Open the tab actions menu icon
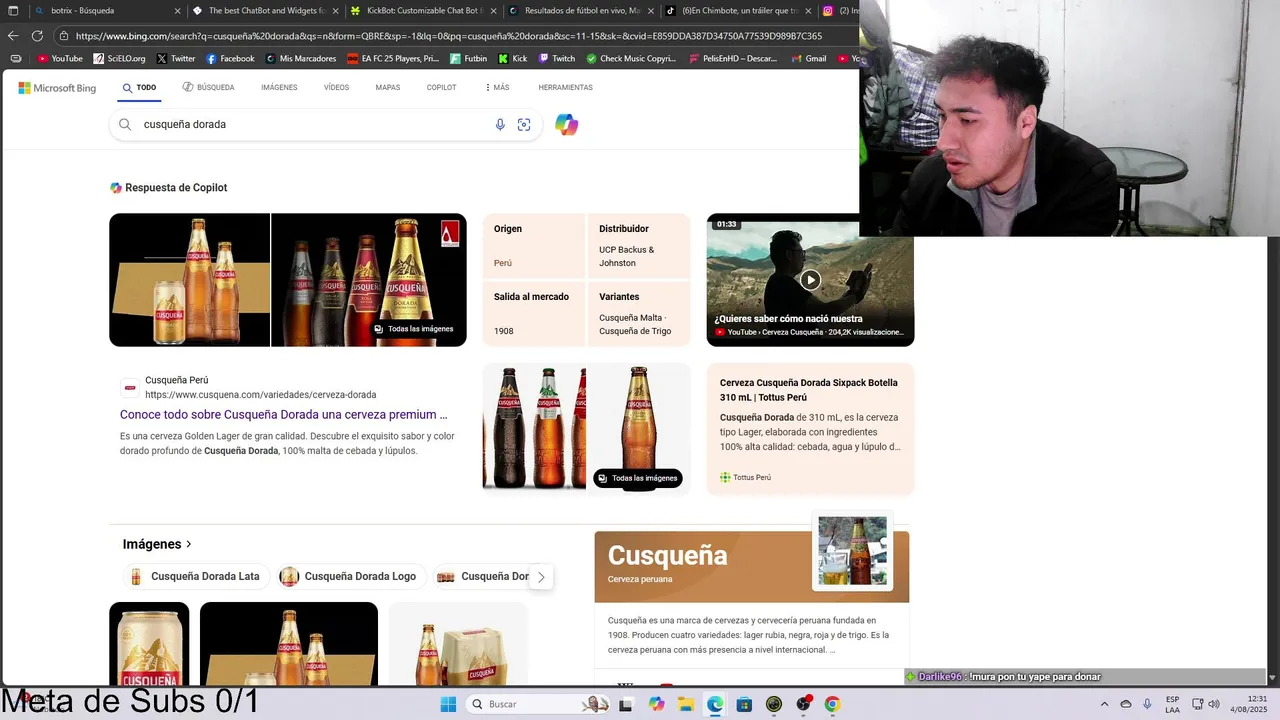Screen dimensions: 1280x720 point(13,11)
